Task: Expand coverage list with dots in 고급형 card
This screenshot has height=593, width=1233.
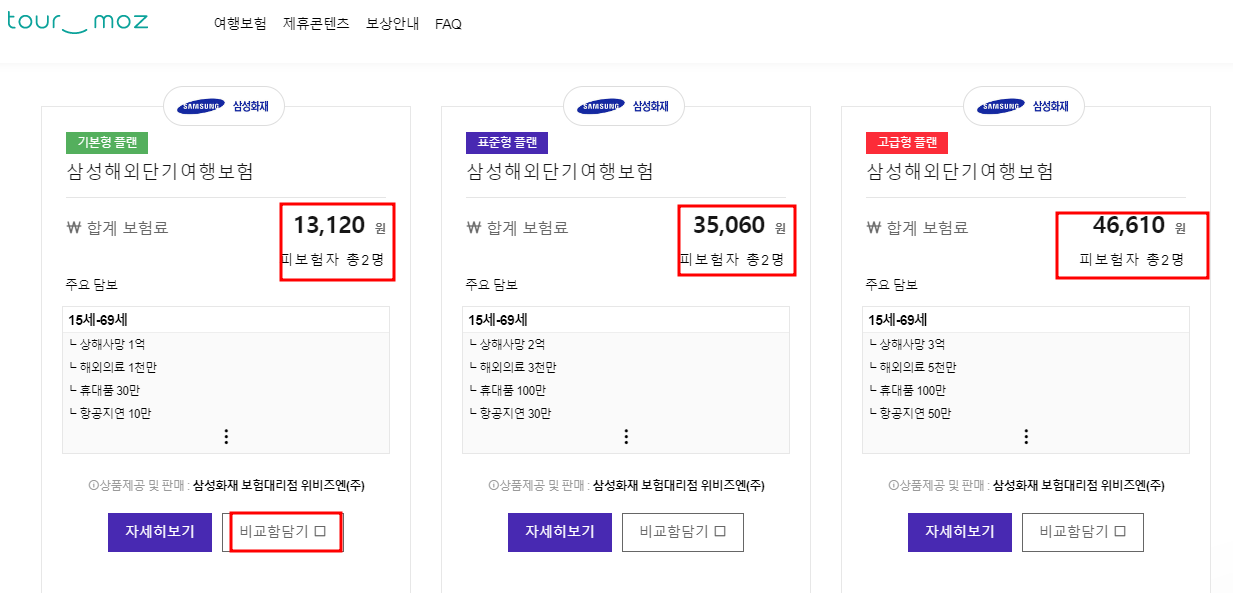Action: tap(1026, 436)
